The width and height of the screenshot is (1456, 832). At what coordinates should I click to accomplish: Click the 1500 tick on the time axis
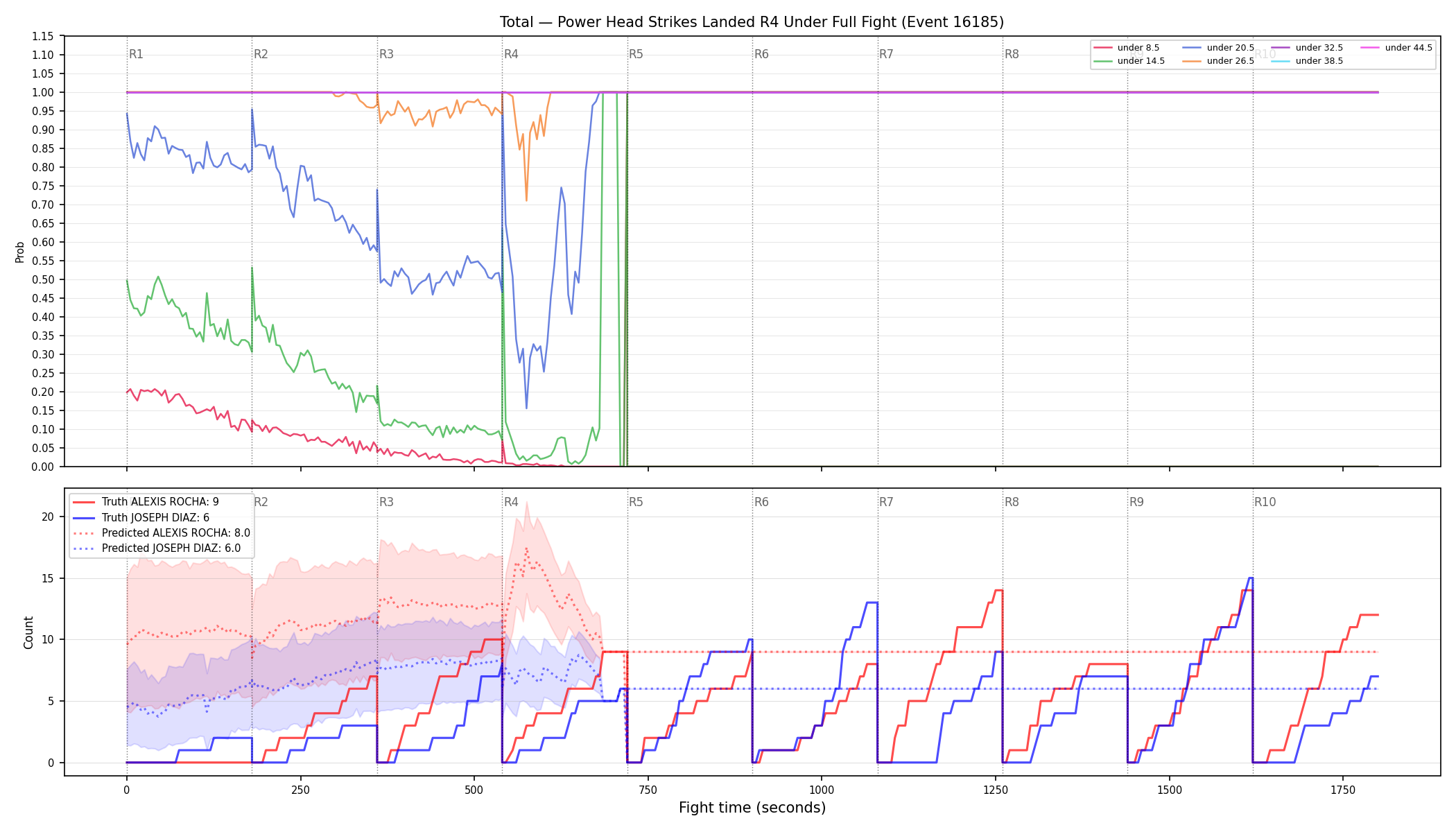tap(1170, 790)
